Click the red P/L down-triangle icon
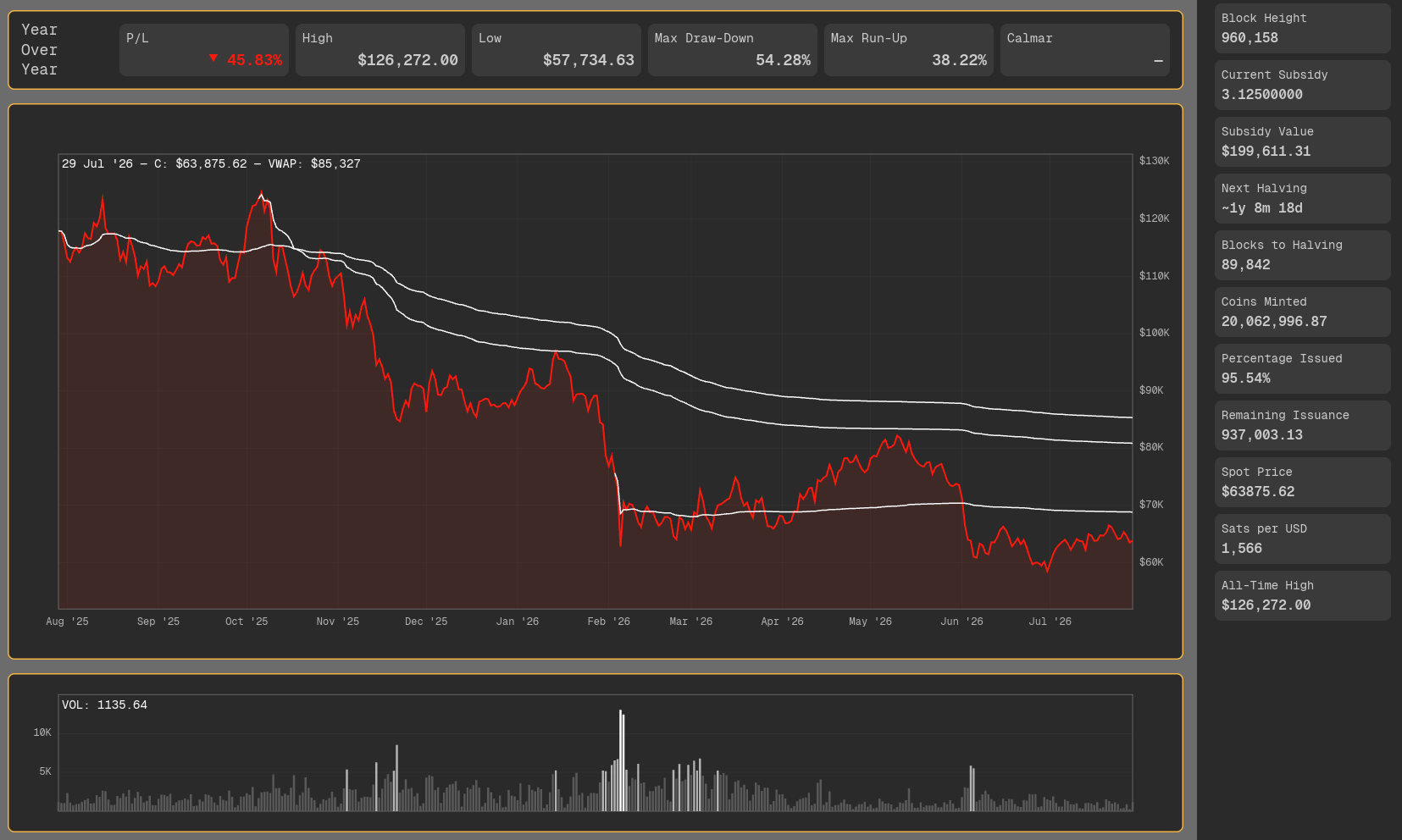 click(x=213, y=58)
